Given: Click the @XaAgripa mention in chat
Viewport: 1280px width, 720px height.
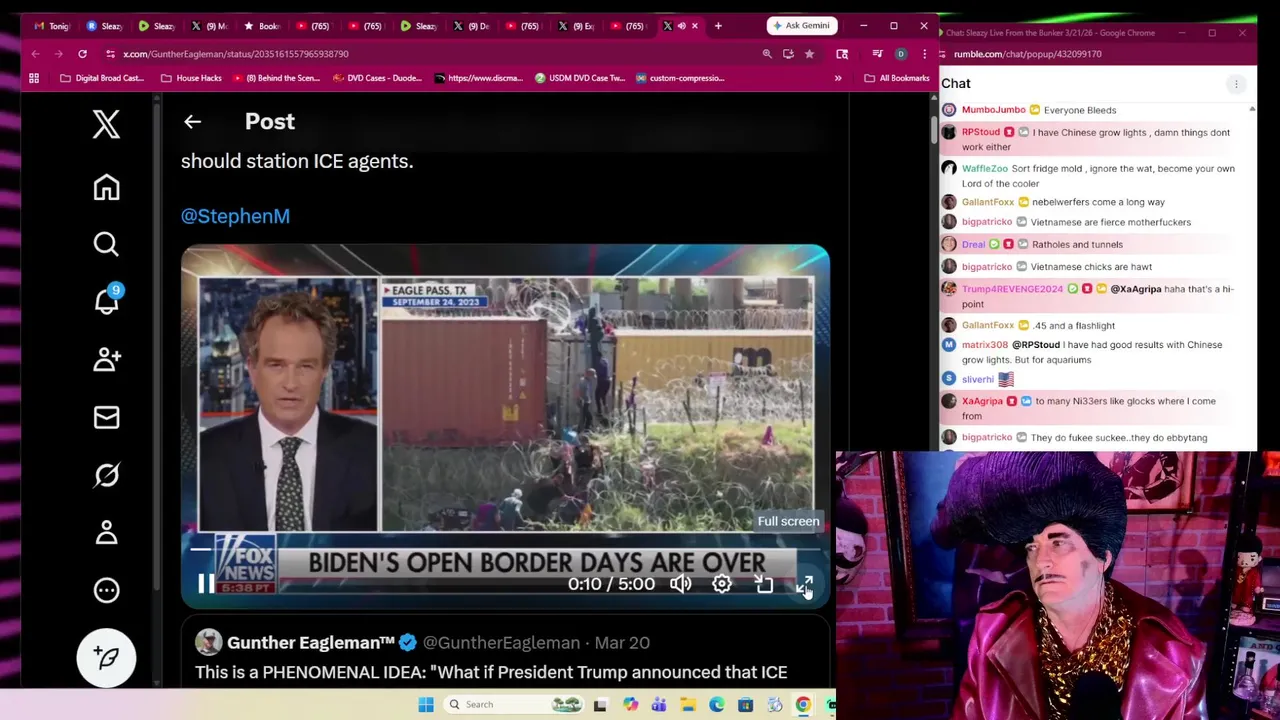Looking at the screenshot, I should (x=1136, y=289).
